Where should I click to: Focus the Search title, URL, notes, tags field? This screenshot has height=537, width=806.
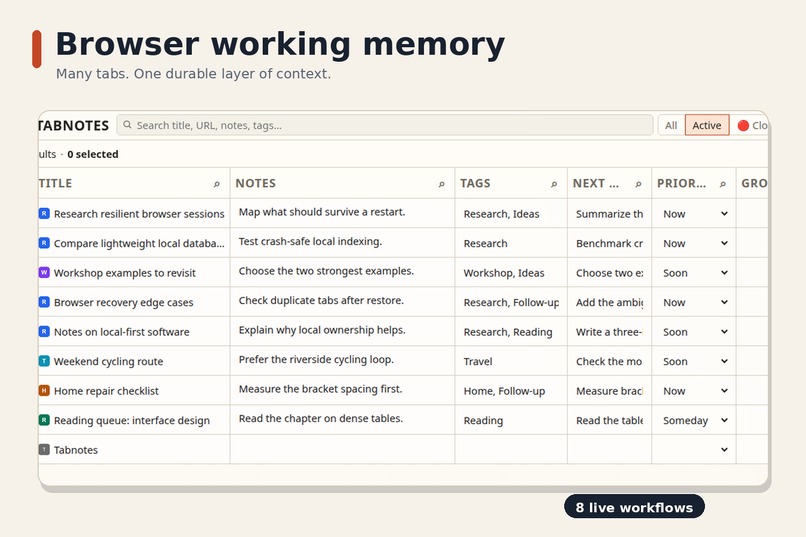pos(385,125)
